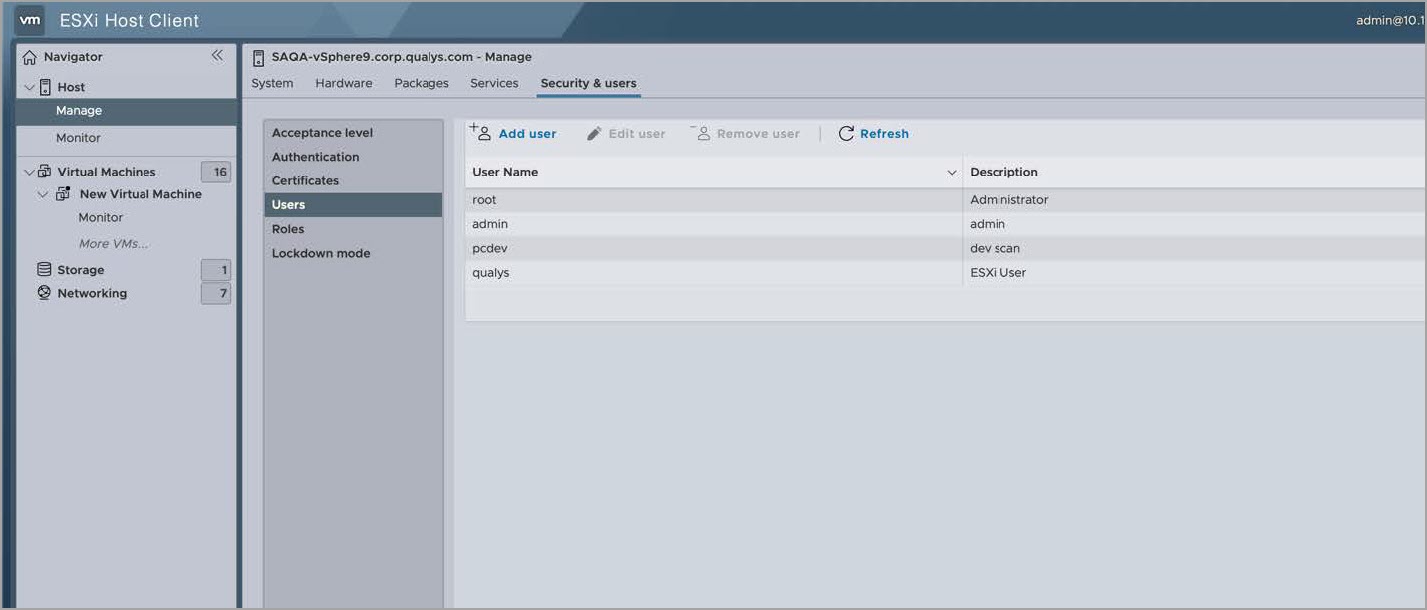This screenshot has width=1427, height=610.
Task: Click the Add user person icon
Action: (x=481, y=133)
